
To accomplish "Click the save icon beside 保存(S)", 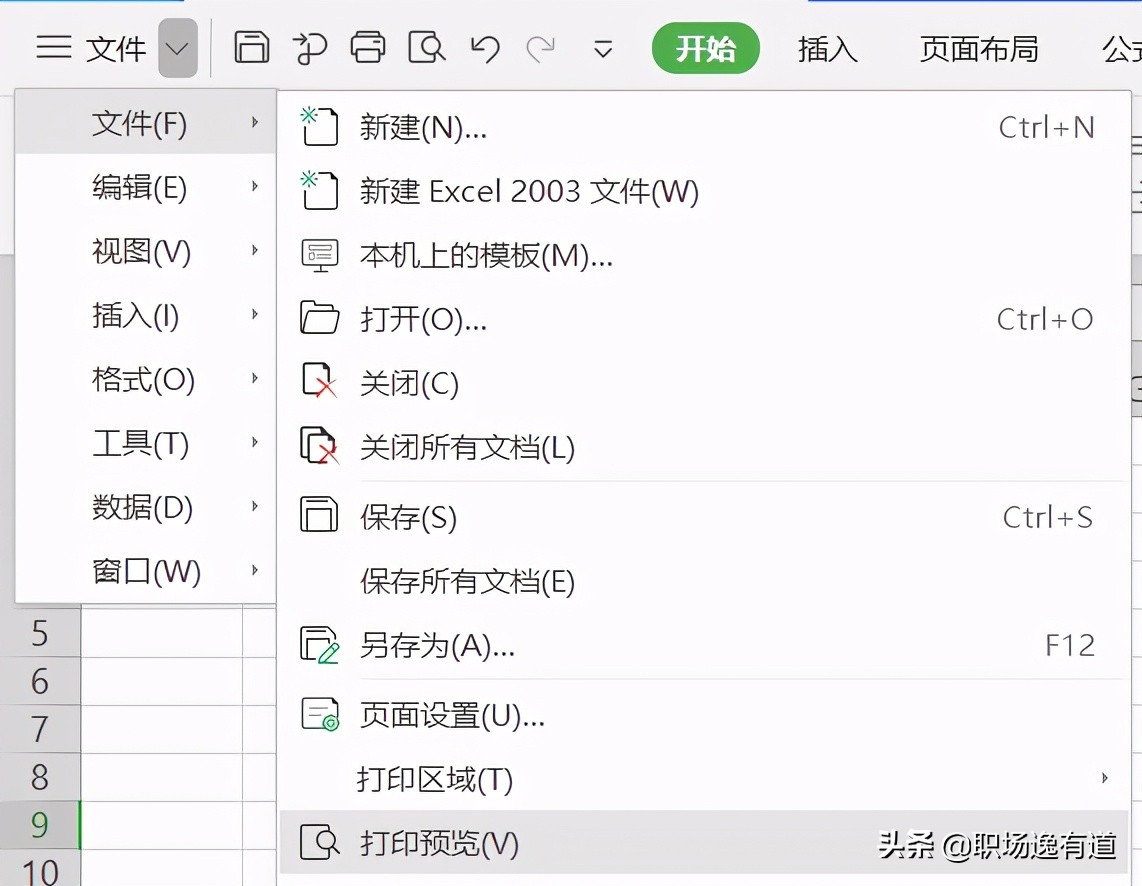I will pyautogui.click(x=319, y=515).
